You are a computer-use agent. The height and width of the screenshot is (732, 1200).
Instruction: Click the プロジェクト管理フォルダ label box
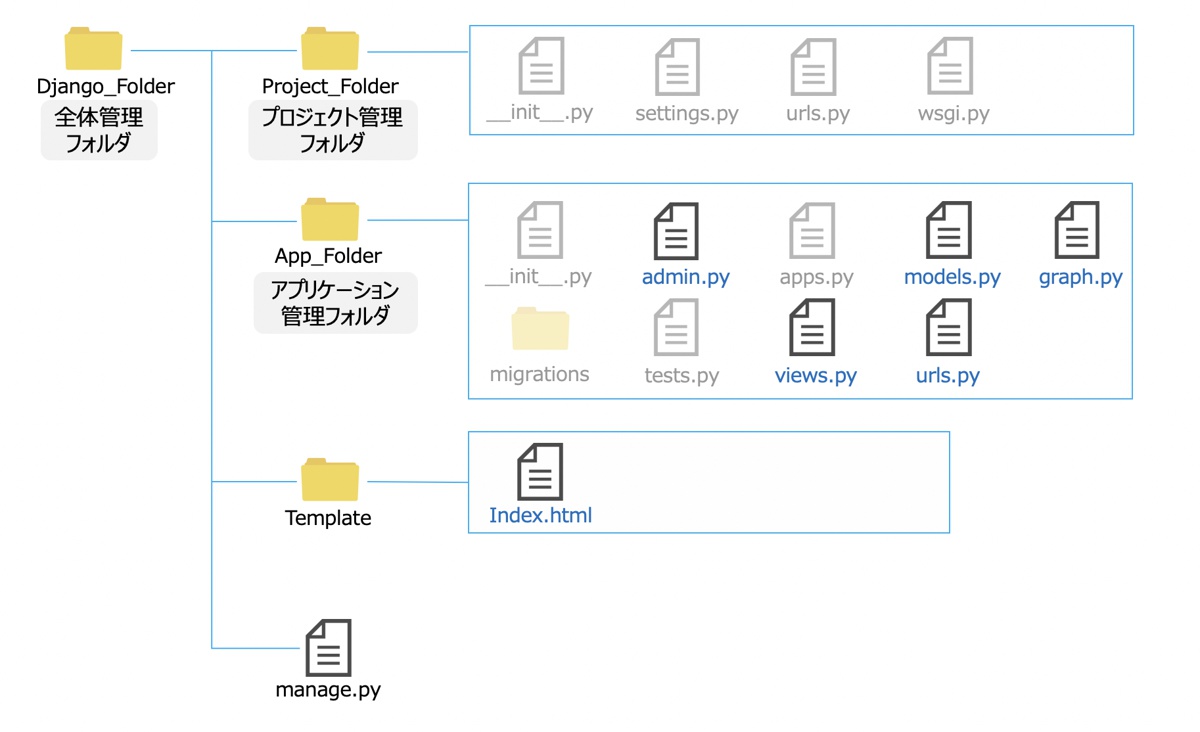coord(332,130)
